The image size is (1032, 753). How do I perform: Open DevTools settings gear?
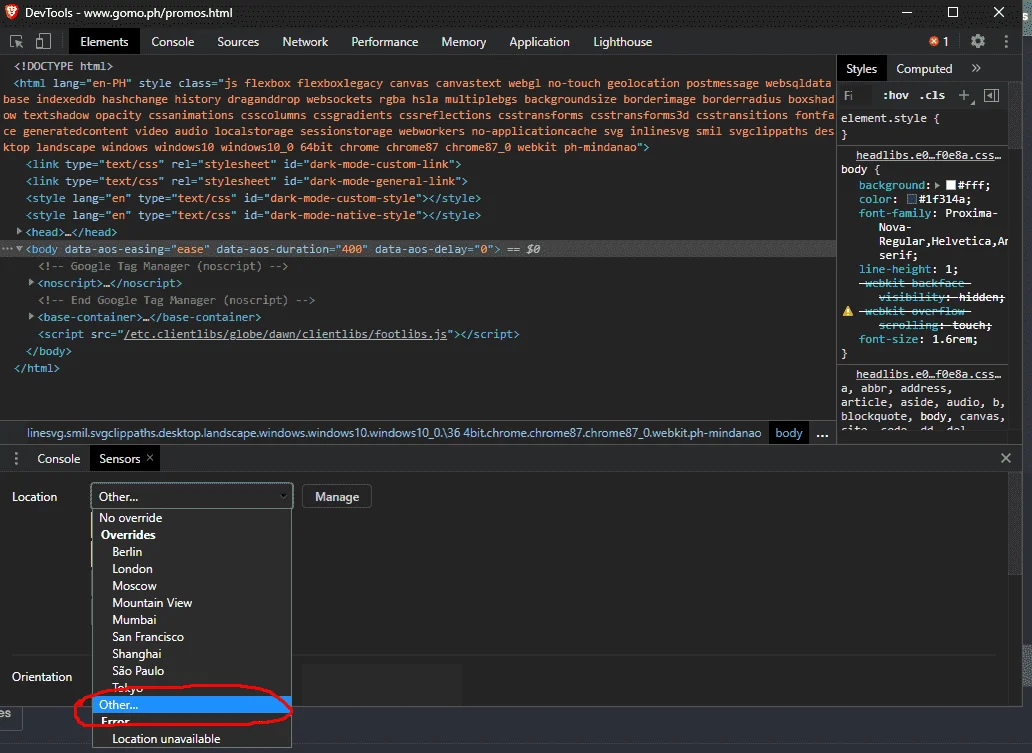tap(977, 41)
